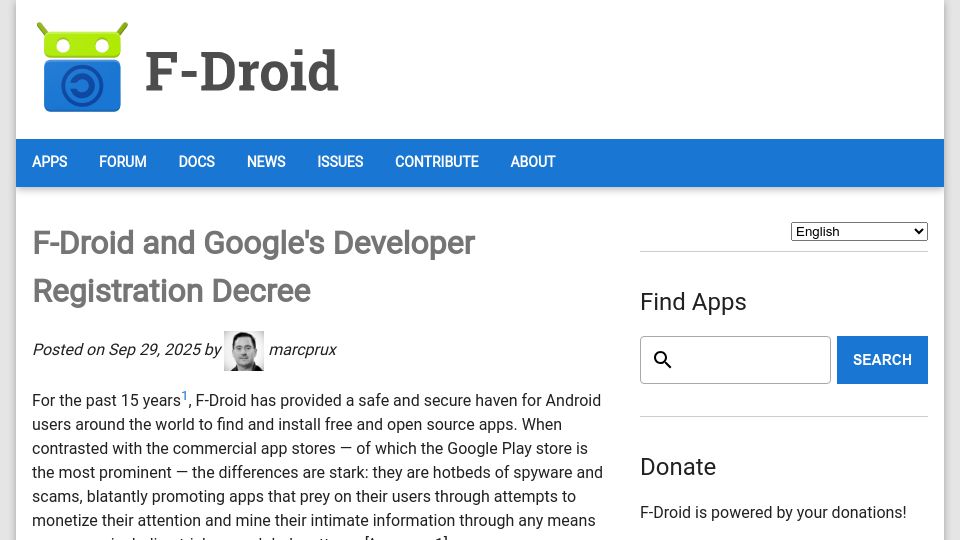960x540 pixels.
Task: Follow footnote 1 superscript link
Action: [184, 396]
